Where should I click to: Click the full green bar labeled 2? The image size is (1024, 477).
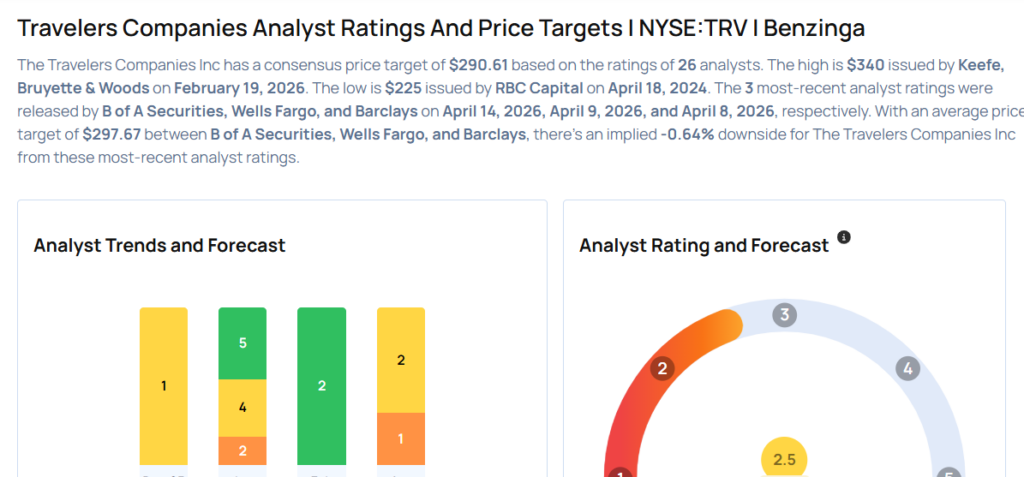(322, 386)
